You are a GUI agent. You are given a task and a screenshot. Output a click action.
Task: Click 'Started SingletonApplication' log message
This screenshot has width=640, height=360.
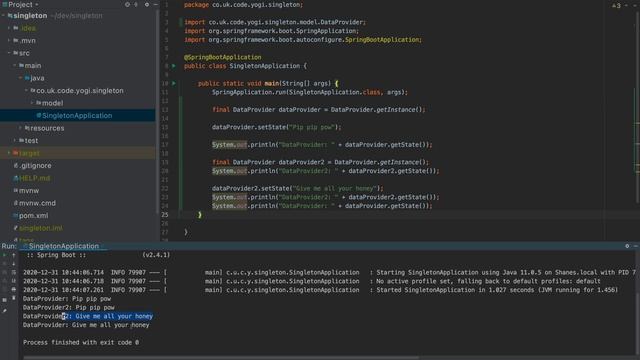(x=497, y=290)
